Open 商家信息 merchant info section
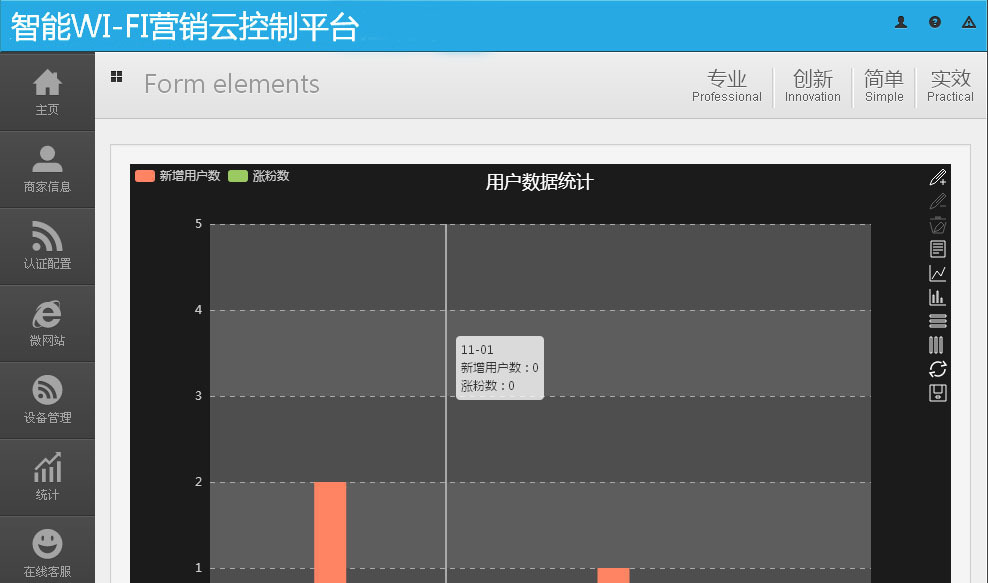This screenshot has height=583, width=988. coord(47,169)
